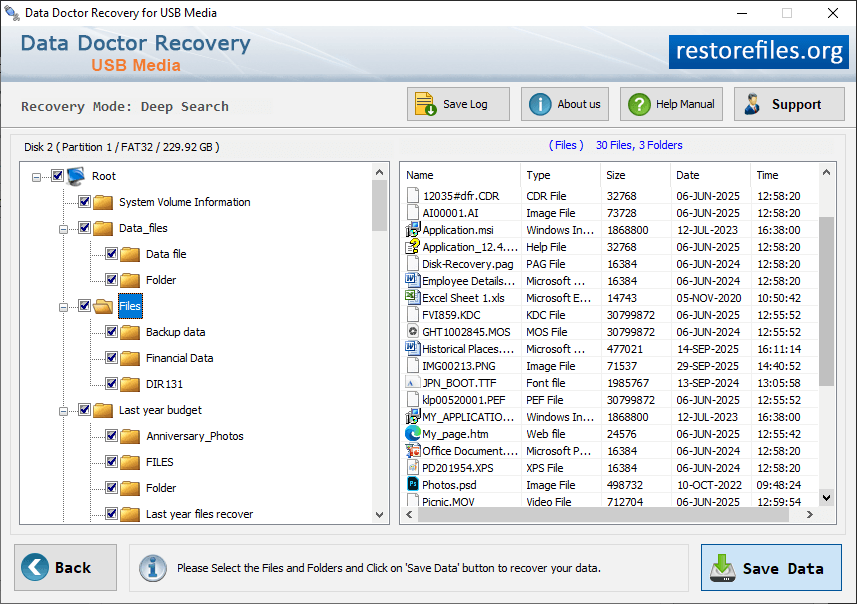
Task: Select the FVI859.KDC file row
Action: pos(611,315)
